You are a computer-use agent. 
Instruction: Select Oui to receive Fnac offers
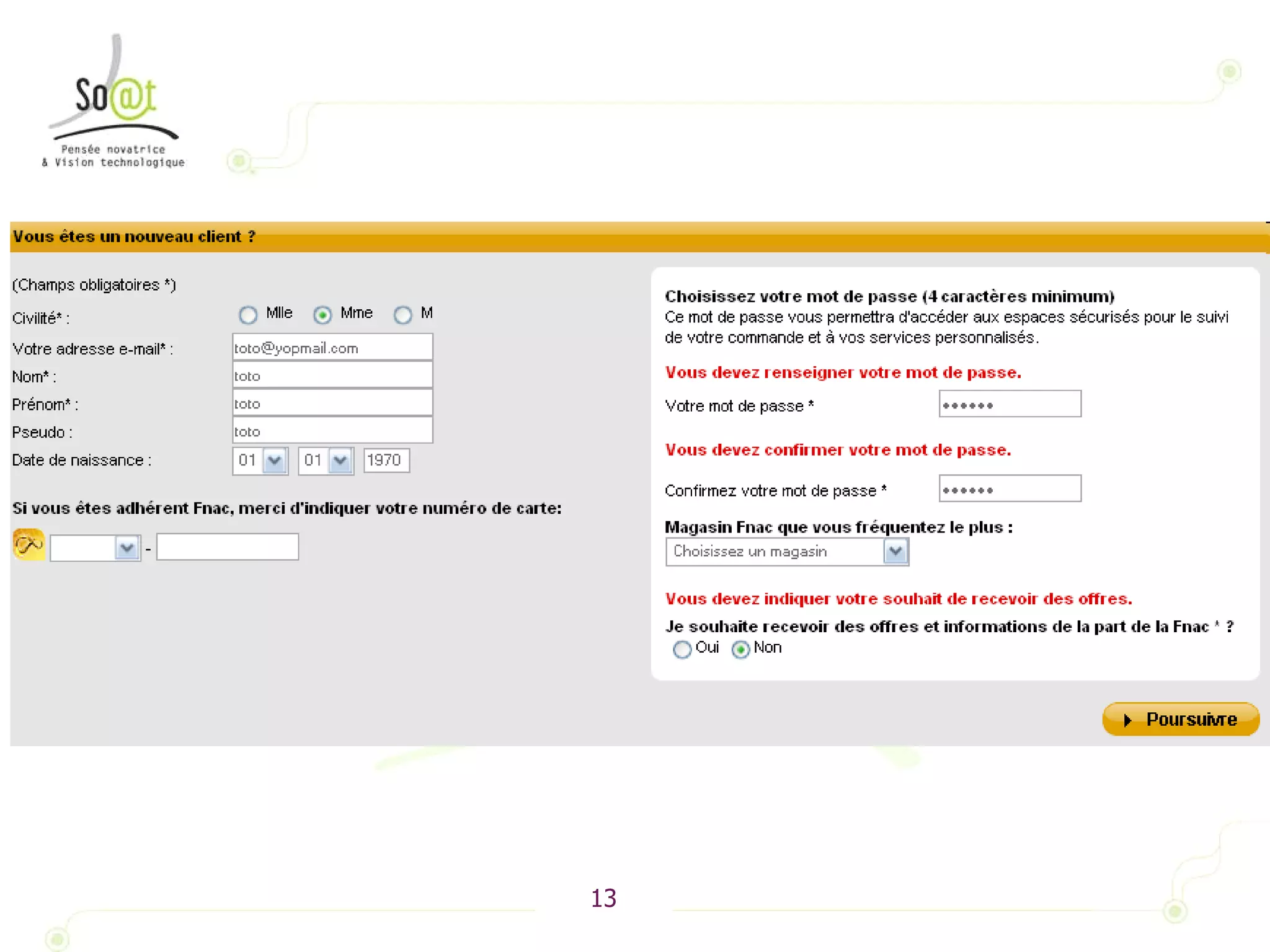coord(682,649)
